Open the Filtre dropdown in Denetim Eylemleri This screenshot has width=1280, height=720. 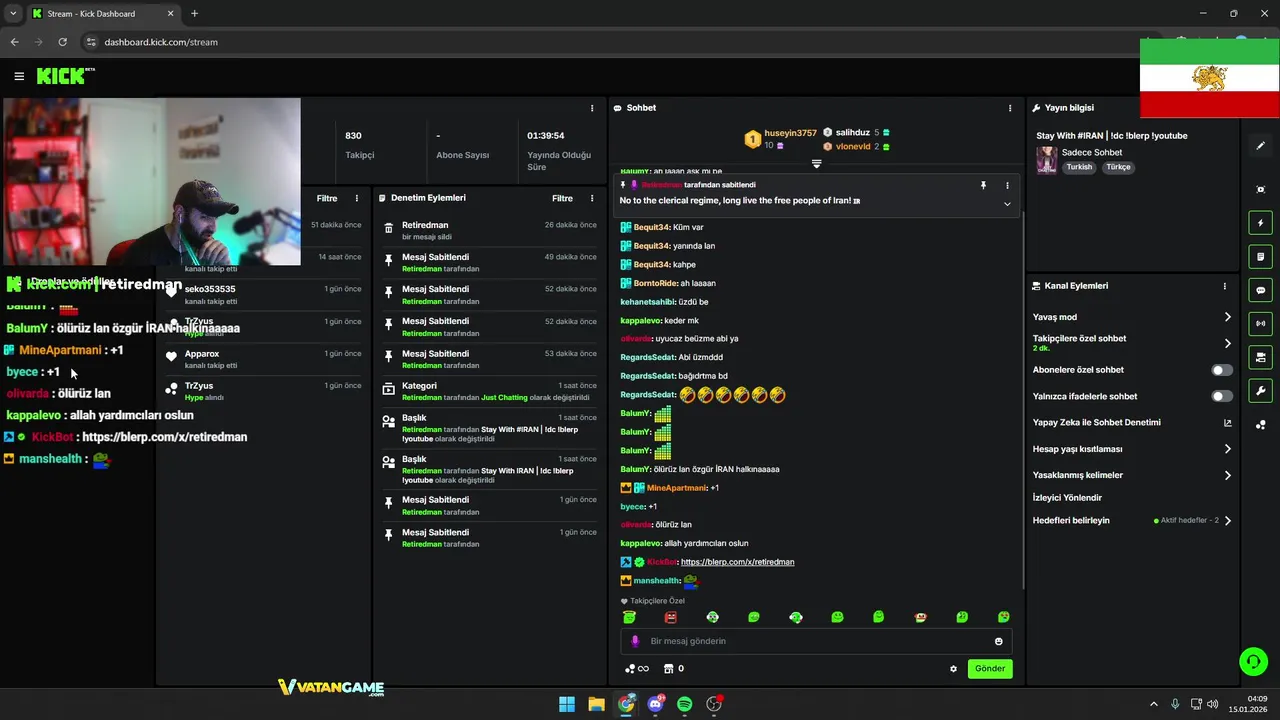point(562,198)
